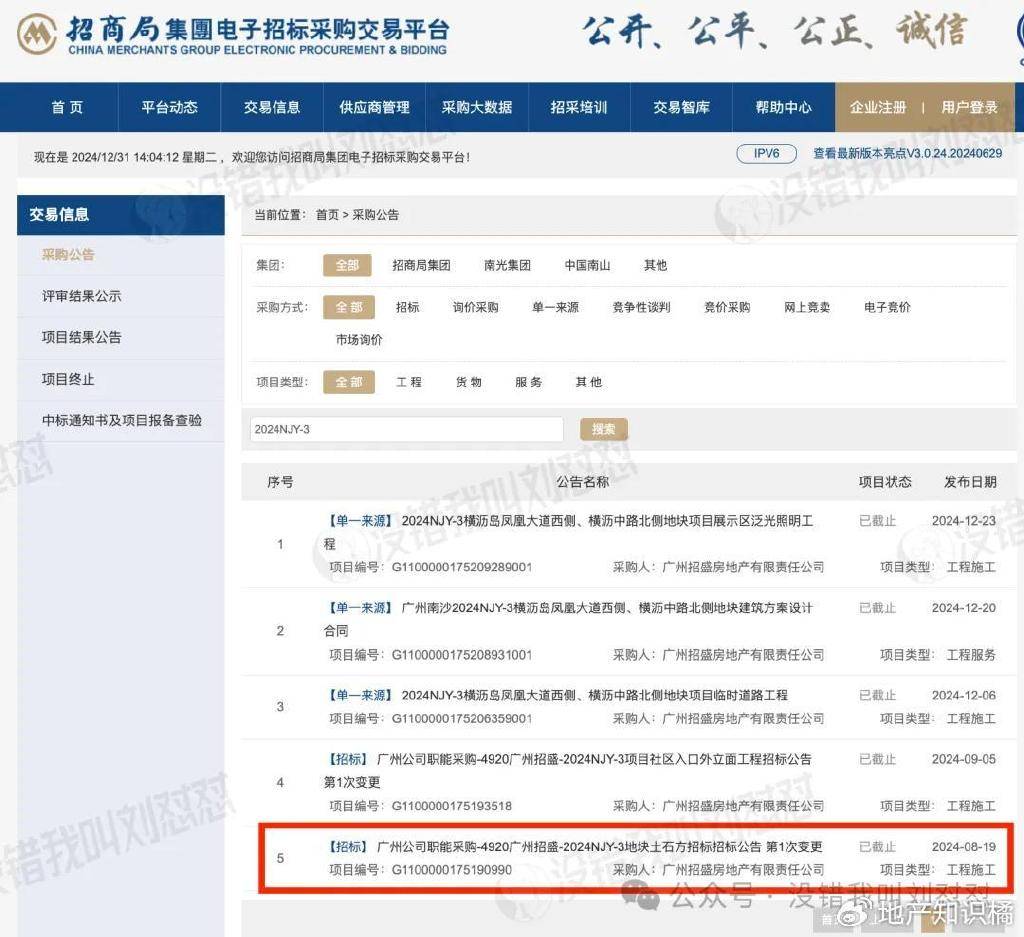Image resolution: width=1024 pixels, height=937 pixels.
Task: Select the 单一来源 procurement method filter
Action: [x=555, y=307]
